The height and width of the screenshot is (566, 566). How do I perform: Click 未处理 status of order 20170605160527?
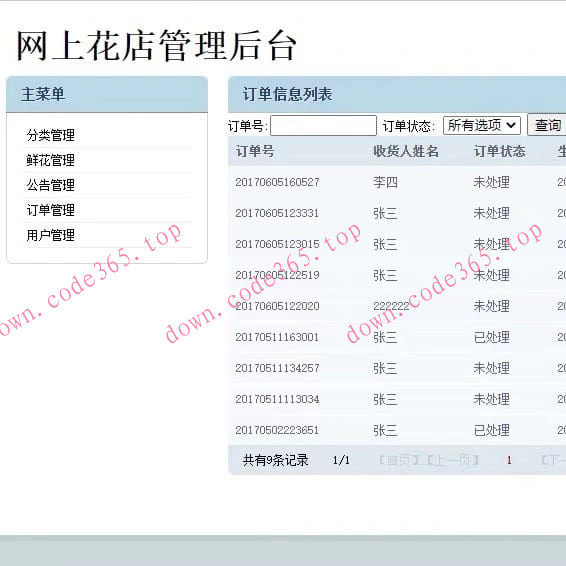(x=492, y=182)
